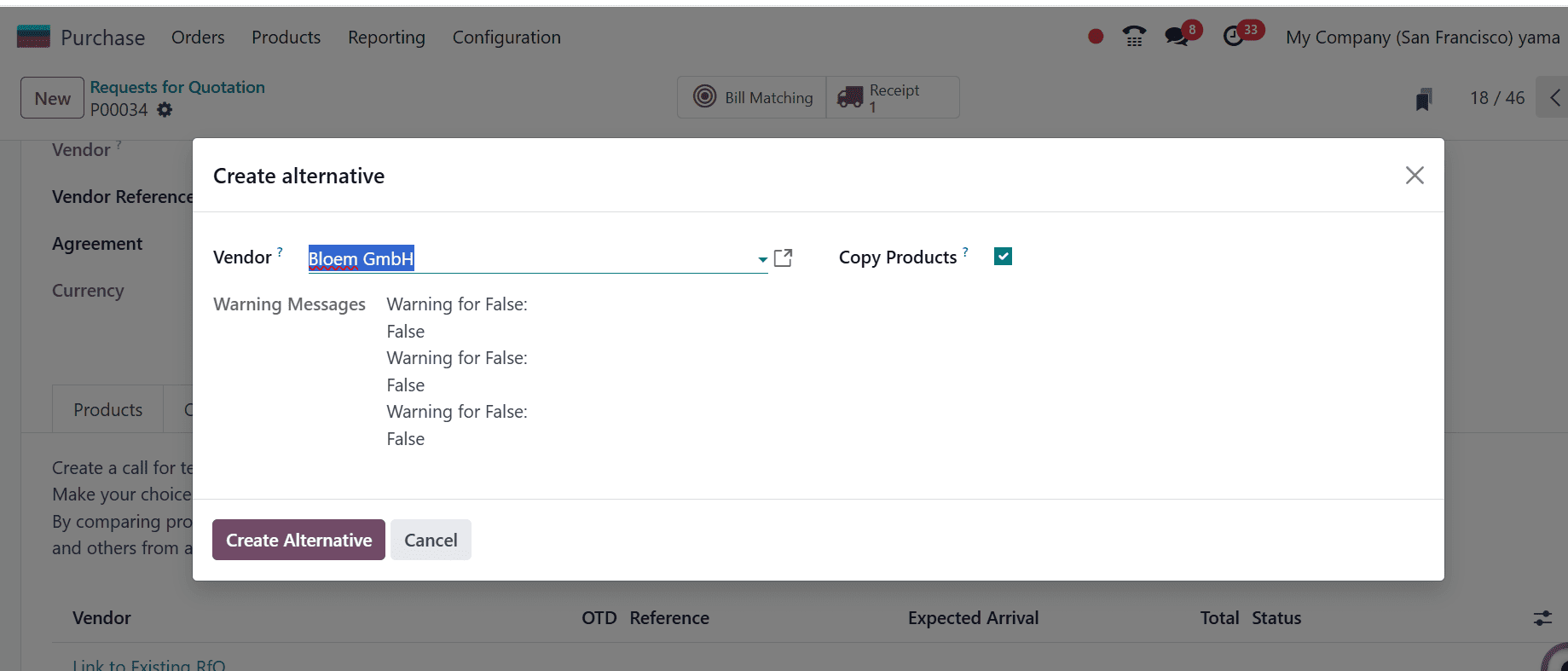Click the Purchase app title
Viewport: 1568px width, 671px height.
pos(102,38)
